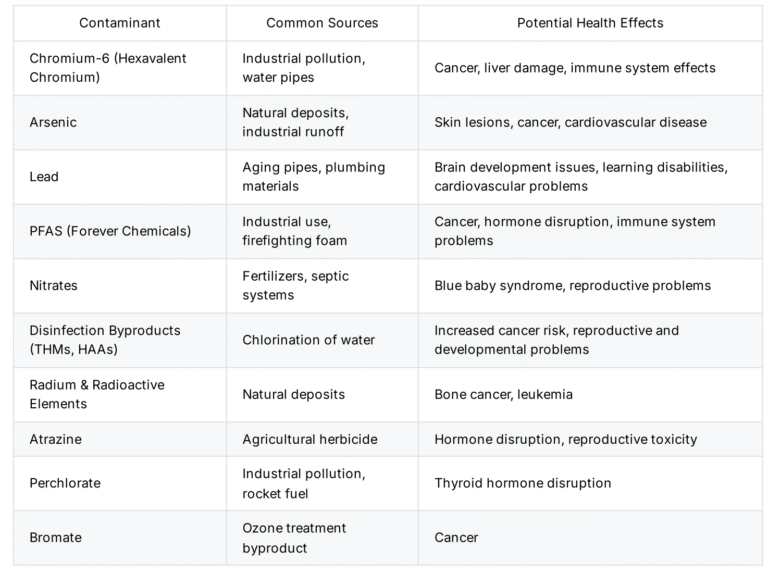Select the Common Sources column header
The width and height of the screenshot is (768, 575).
(x=322, y=23)
